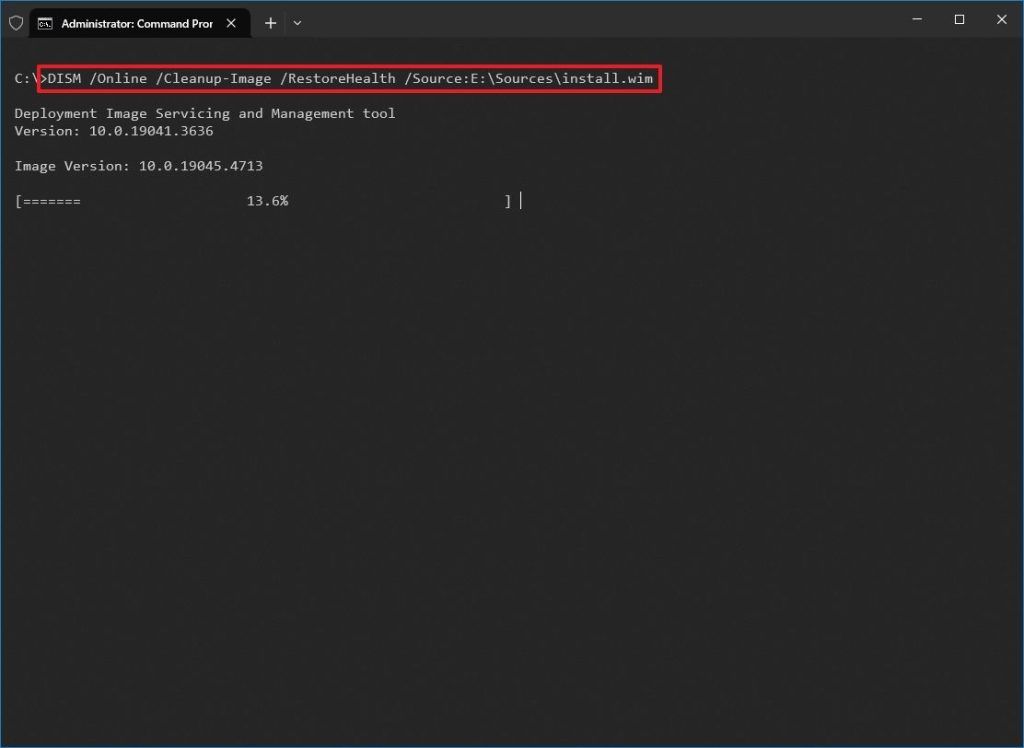Select the Administrator: Command Prompt tab
Screen dimensions: 1024x748
[140, 24]
